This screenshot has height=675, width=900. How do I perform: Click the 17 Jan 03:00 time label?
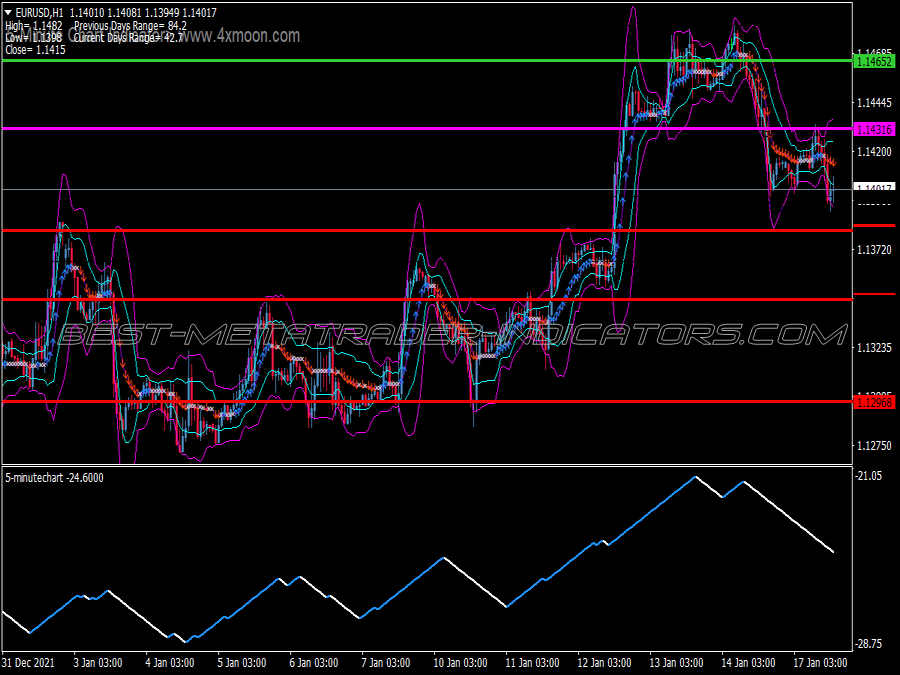point(820,662)
